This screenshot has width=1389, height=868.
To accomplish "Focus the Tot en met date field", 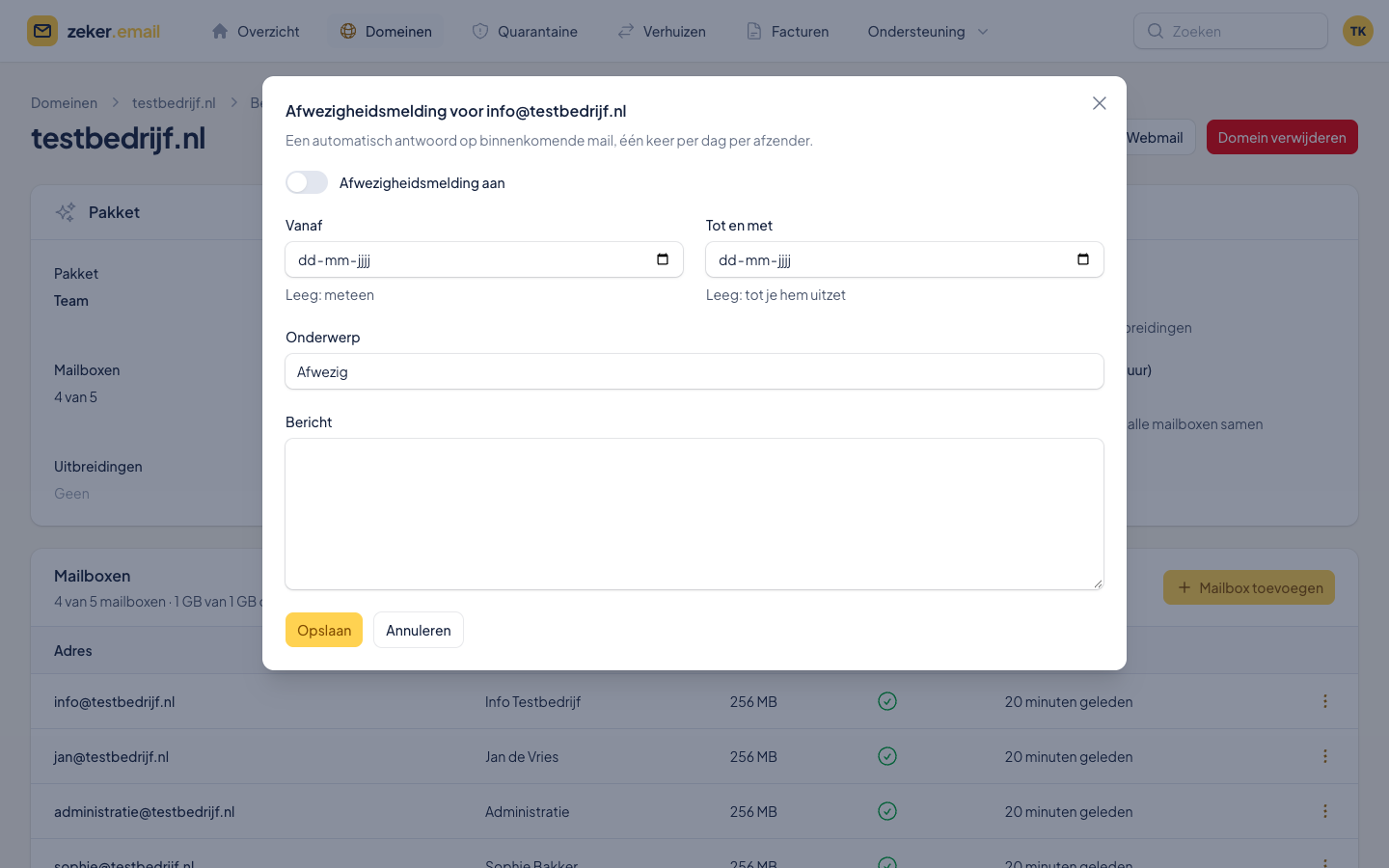I will [905, 259].
